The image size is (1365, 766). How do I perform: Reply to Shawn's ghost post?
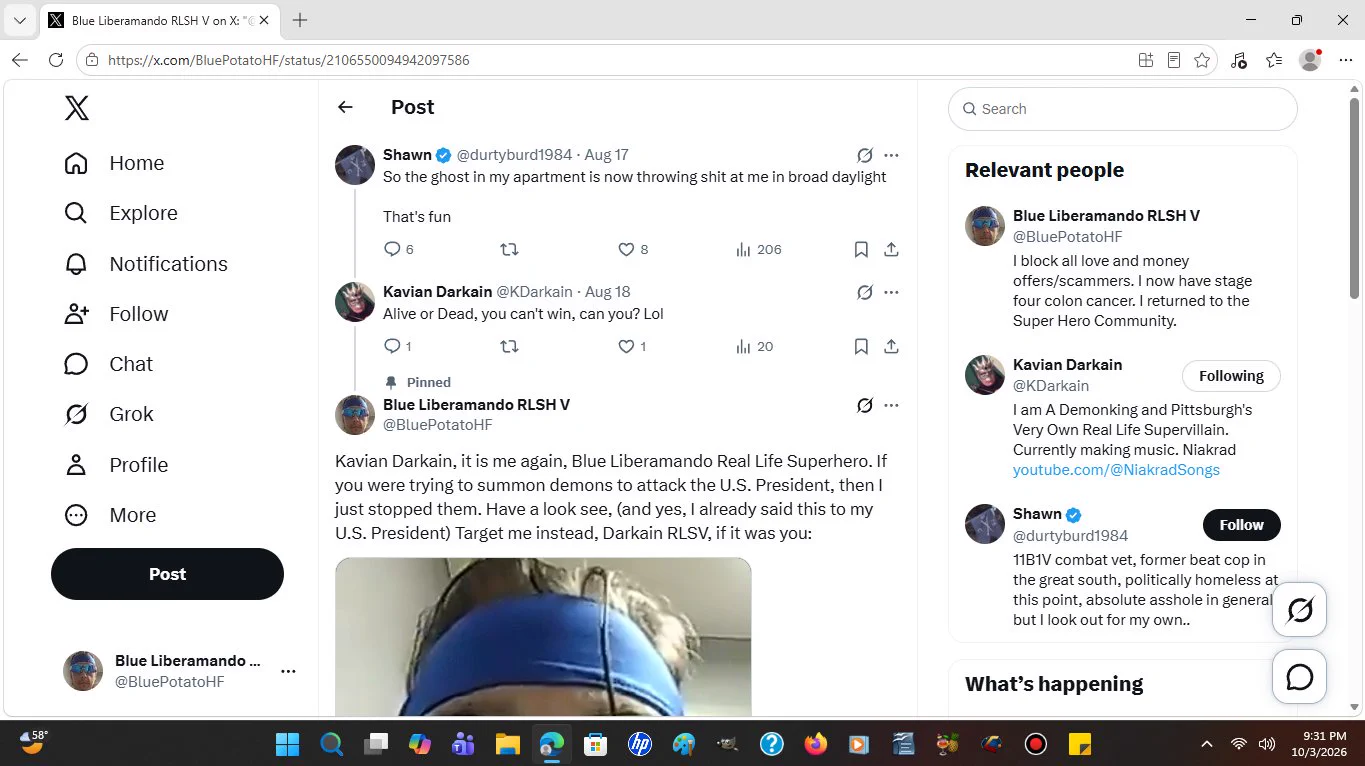392,249
